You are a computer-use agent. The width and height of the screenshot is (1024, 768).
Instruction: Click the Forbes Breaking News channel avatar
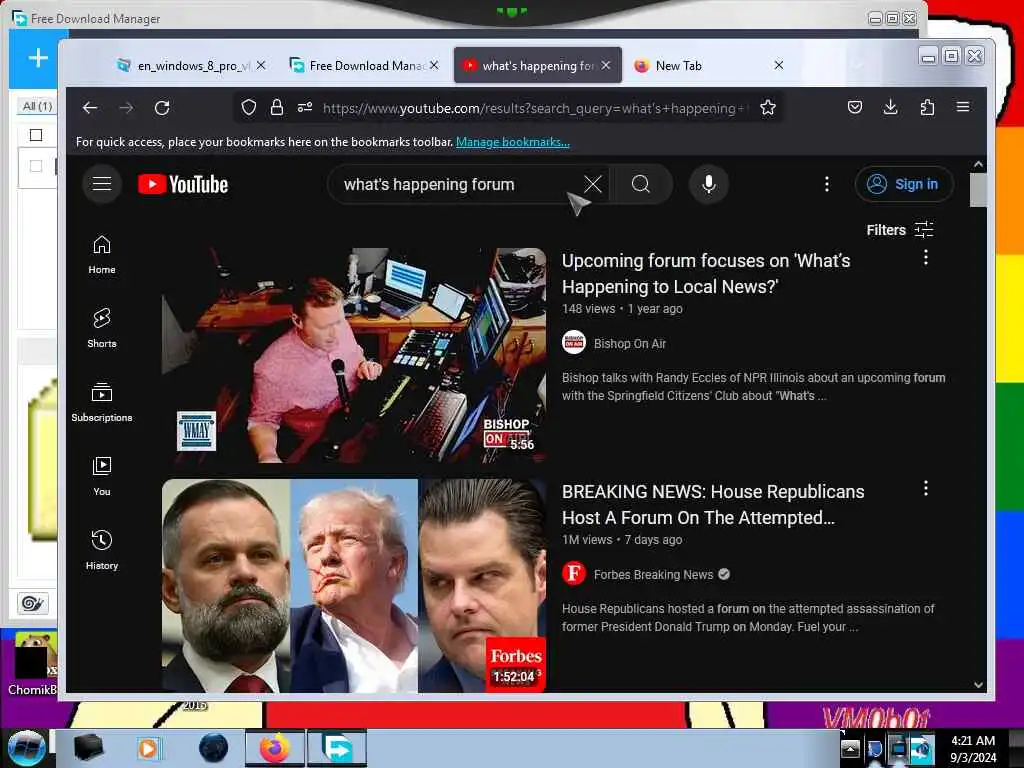(x=574, y=574)
